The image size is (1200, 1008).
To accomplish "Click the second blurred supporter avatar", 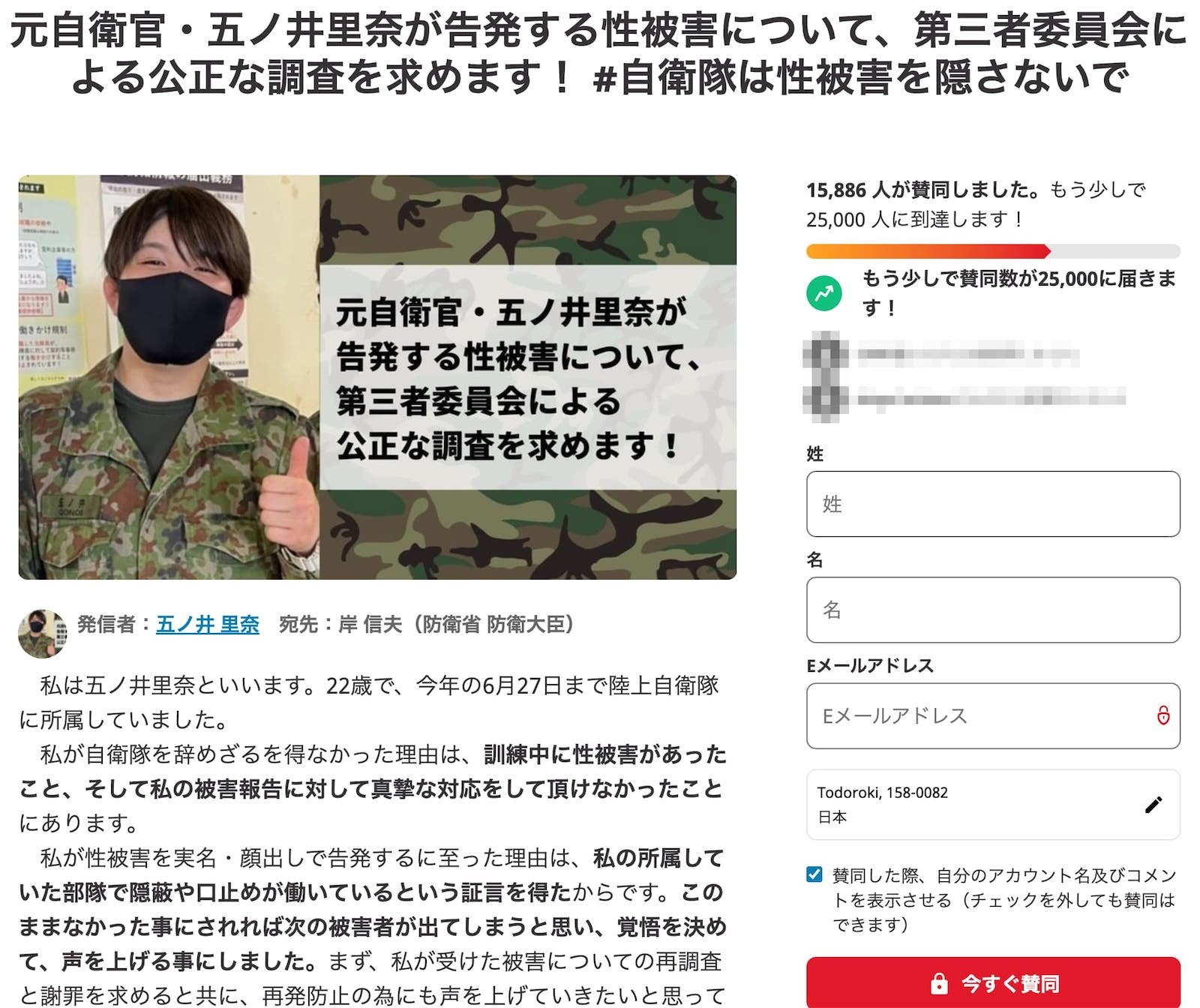I will 824,398.
